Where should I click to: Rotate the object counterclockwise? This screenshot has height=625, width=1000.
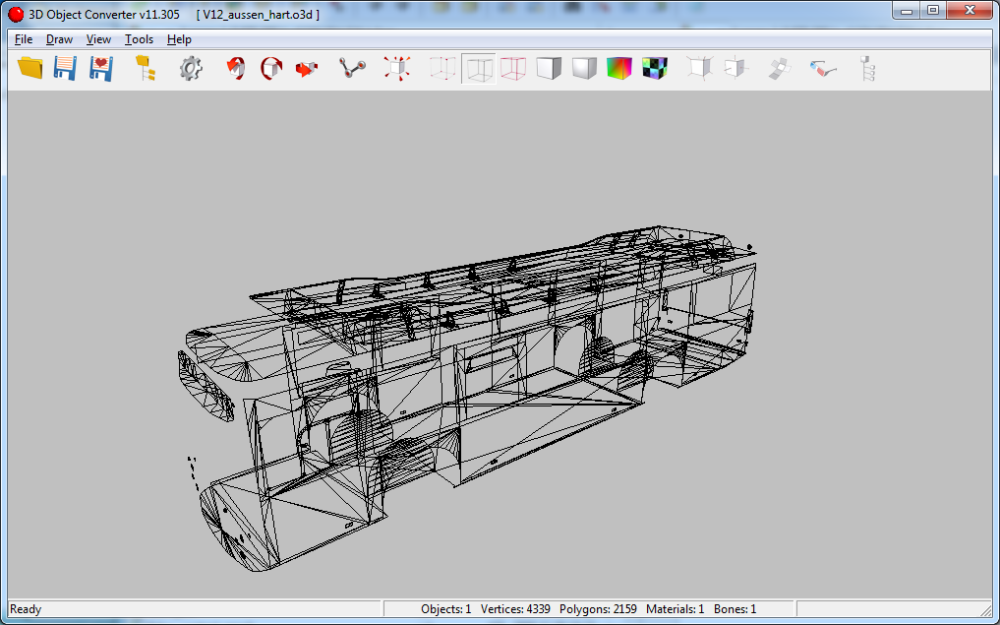[x=235, y=68]
